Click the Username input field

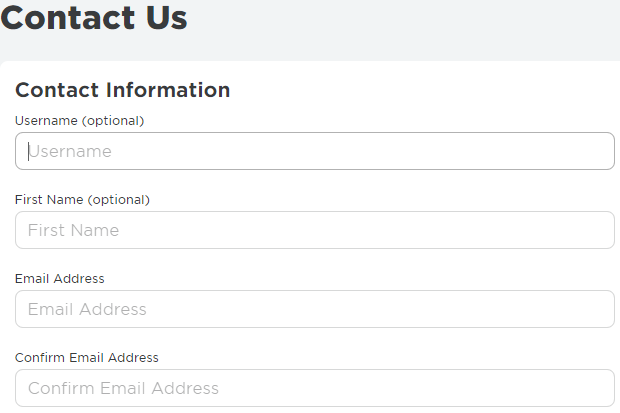(x=314, y=151)
